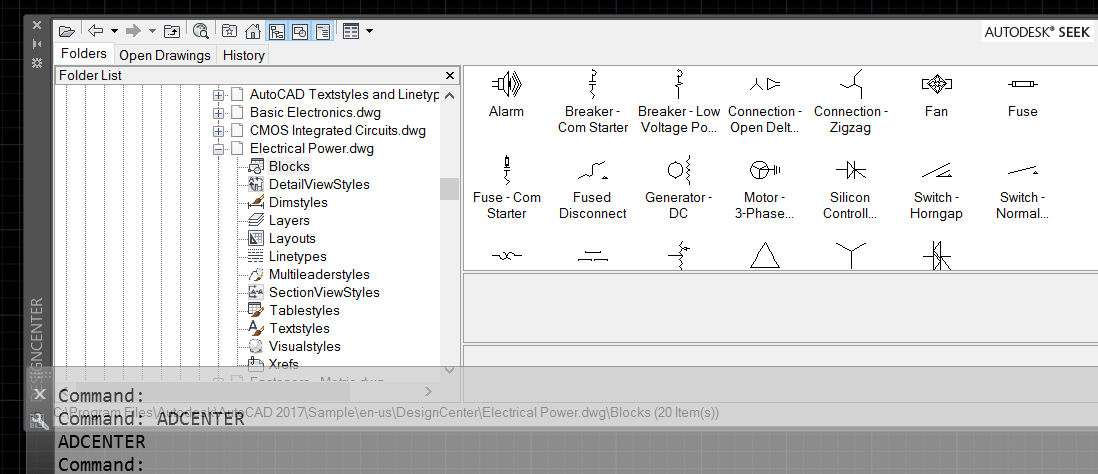Select the Alarm block

(506, 95)
